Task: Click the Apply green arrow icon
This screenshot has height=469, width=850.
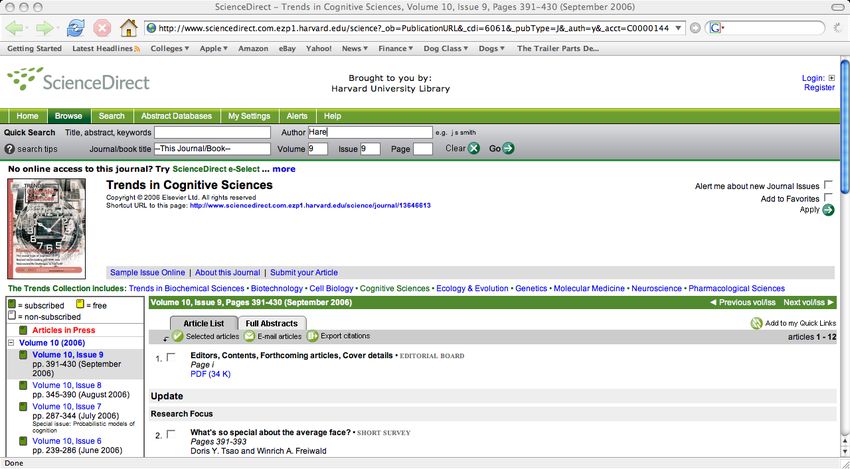Action: 828,210
